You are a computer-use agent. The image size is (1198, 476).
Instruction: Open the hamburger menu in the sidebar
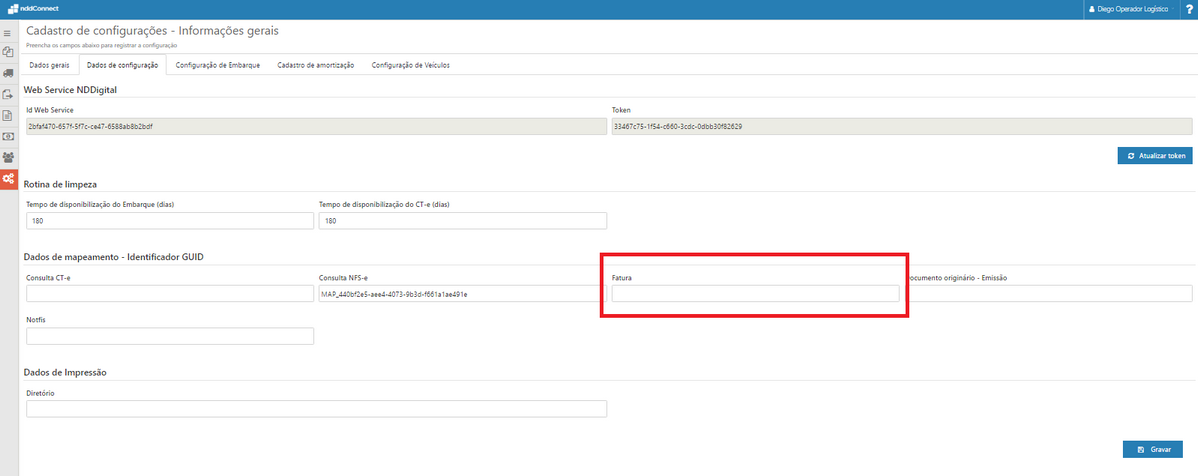[8, 34]
